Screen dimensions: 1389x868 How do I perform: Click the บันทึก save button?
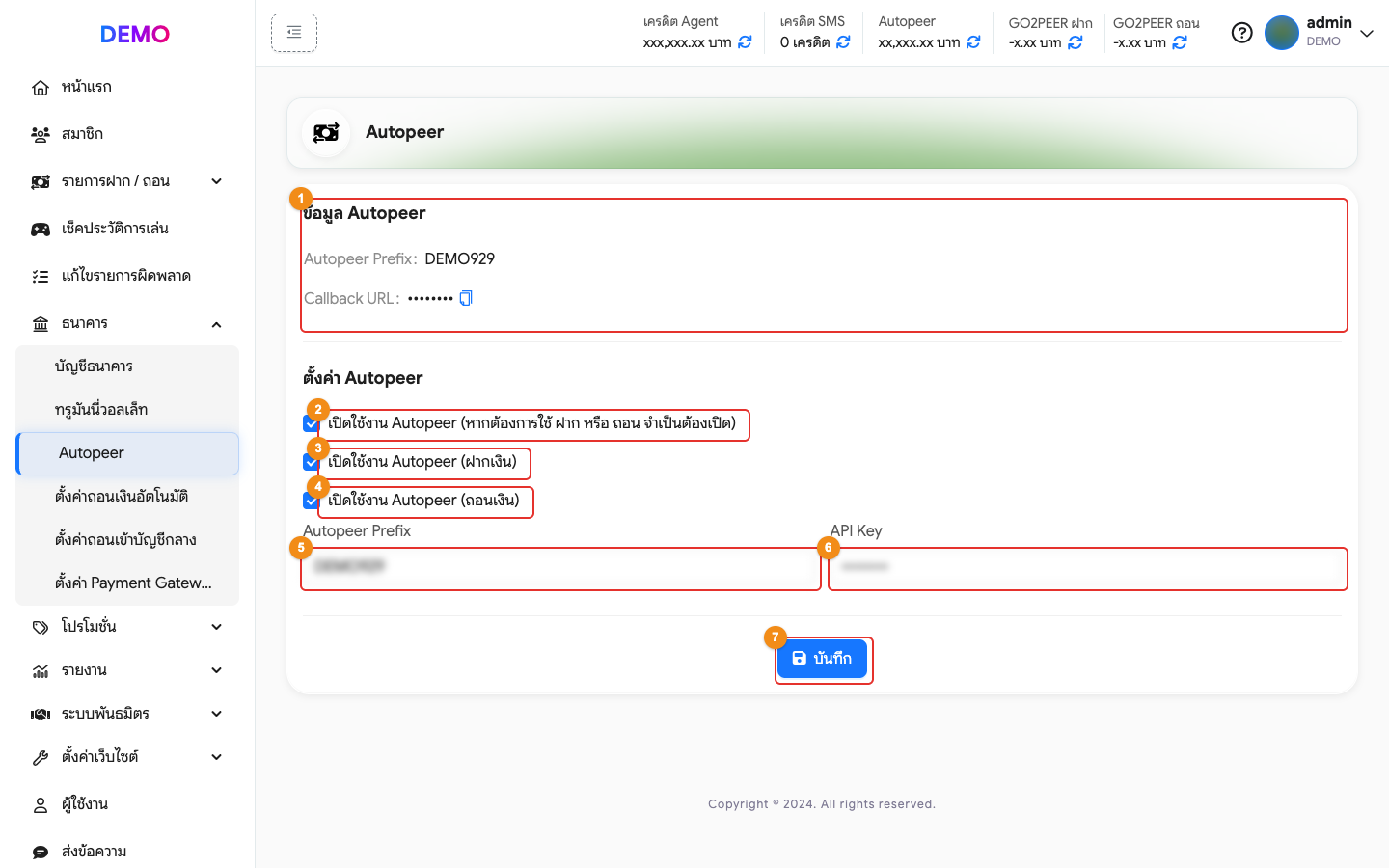823,659
